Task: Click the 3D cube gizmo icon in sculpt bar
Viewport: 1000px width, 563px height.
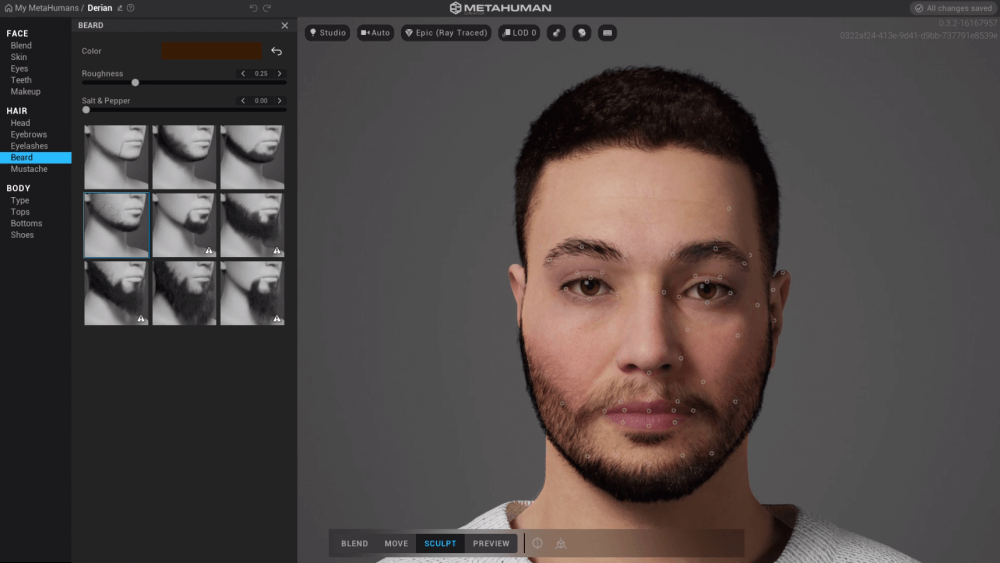Action: 561,543
